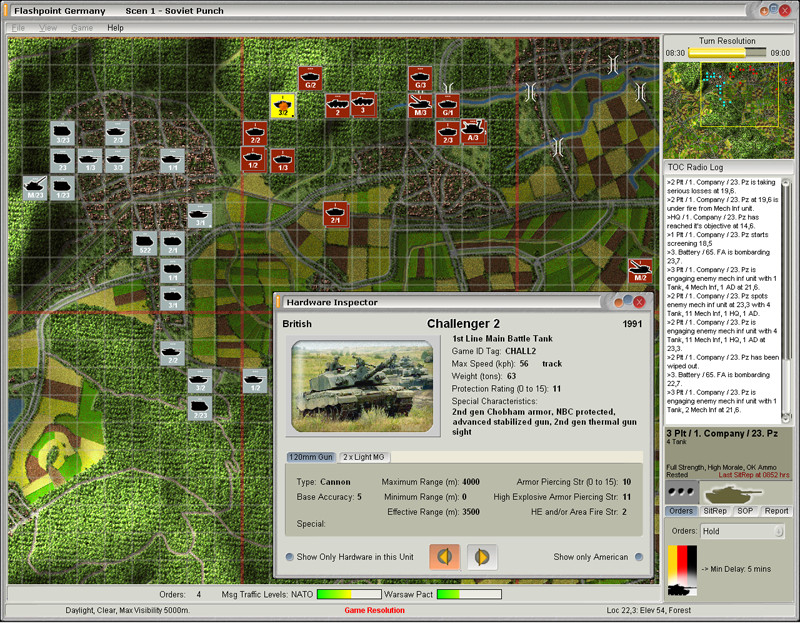Show next hardware with right arrow button

(x=481, y=557)
